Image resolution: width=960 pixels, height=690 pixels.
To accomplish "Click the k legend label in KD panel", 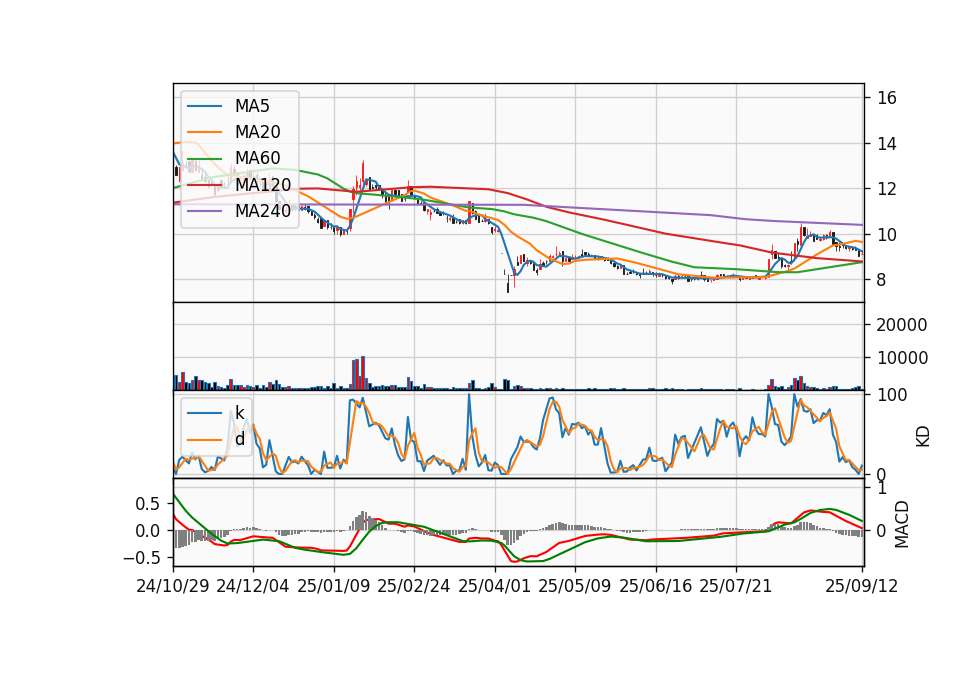I will pos(239,413).
